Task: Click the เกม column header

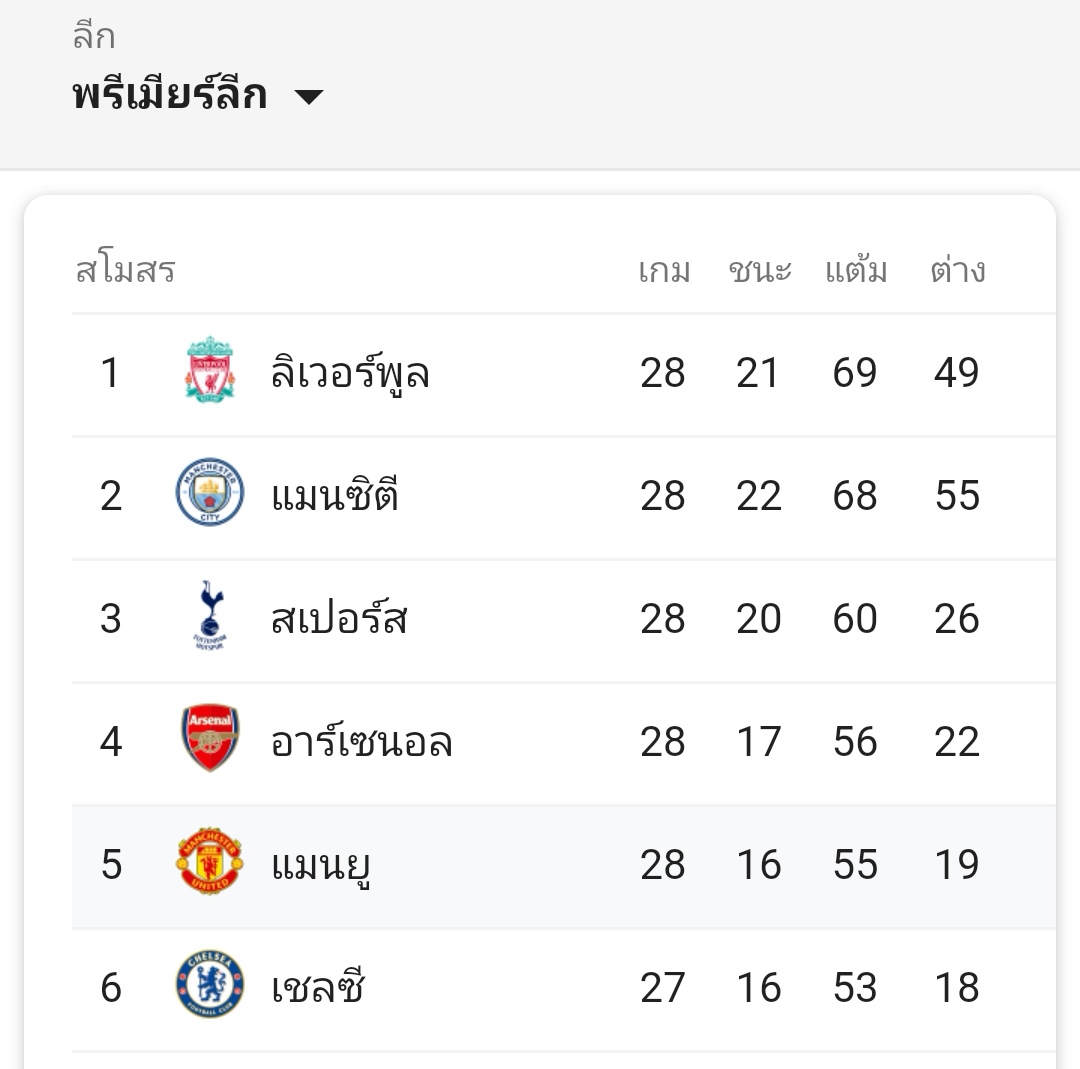Action: click(x=664, y=271)
